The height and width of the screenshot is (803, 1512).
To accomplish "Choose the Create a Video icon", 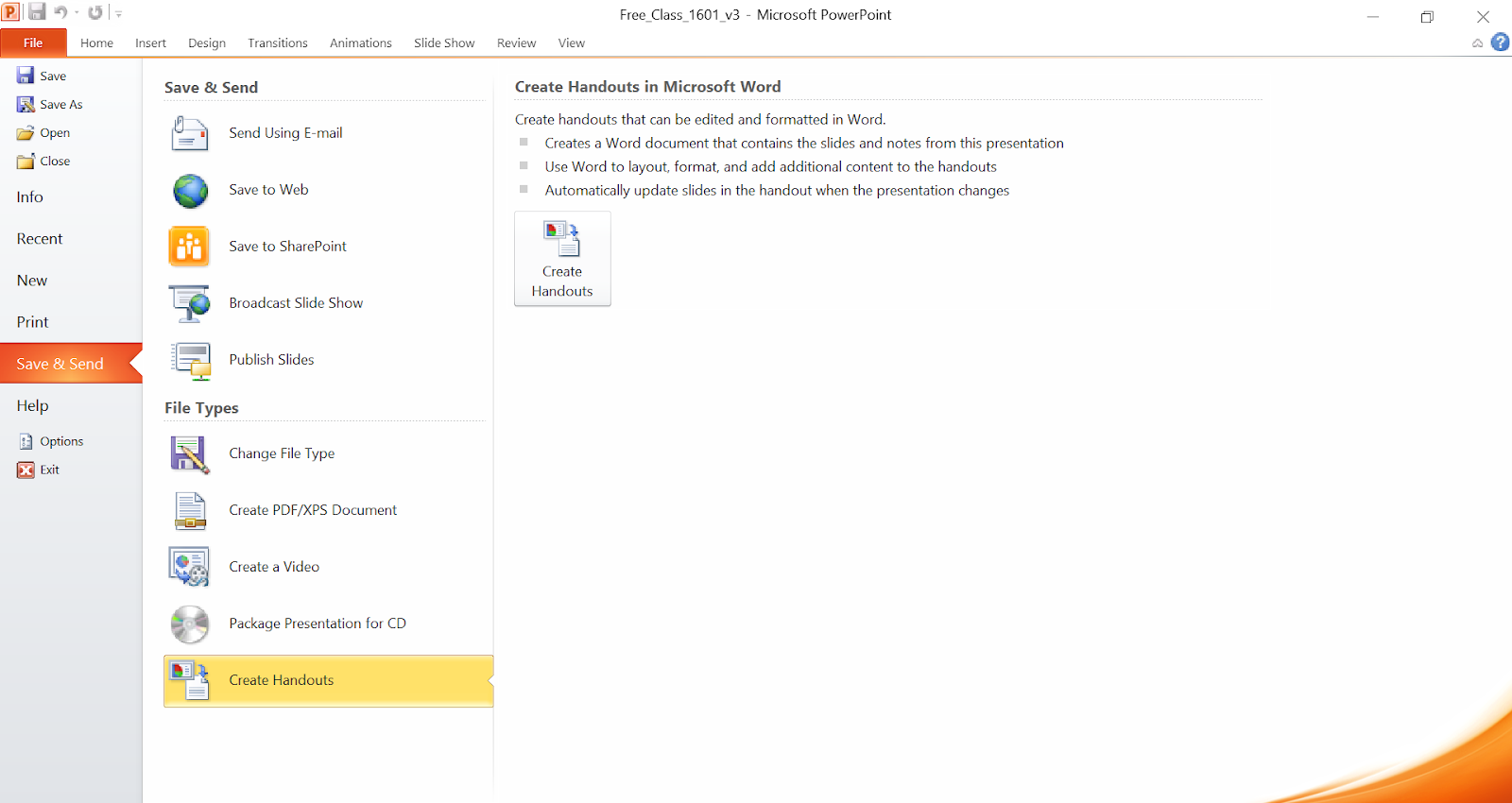I will coord(189,567).
